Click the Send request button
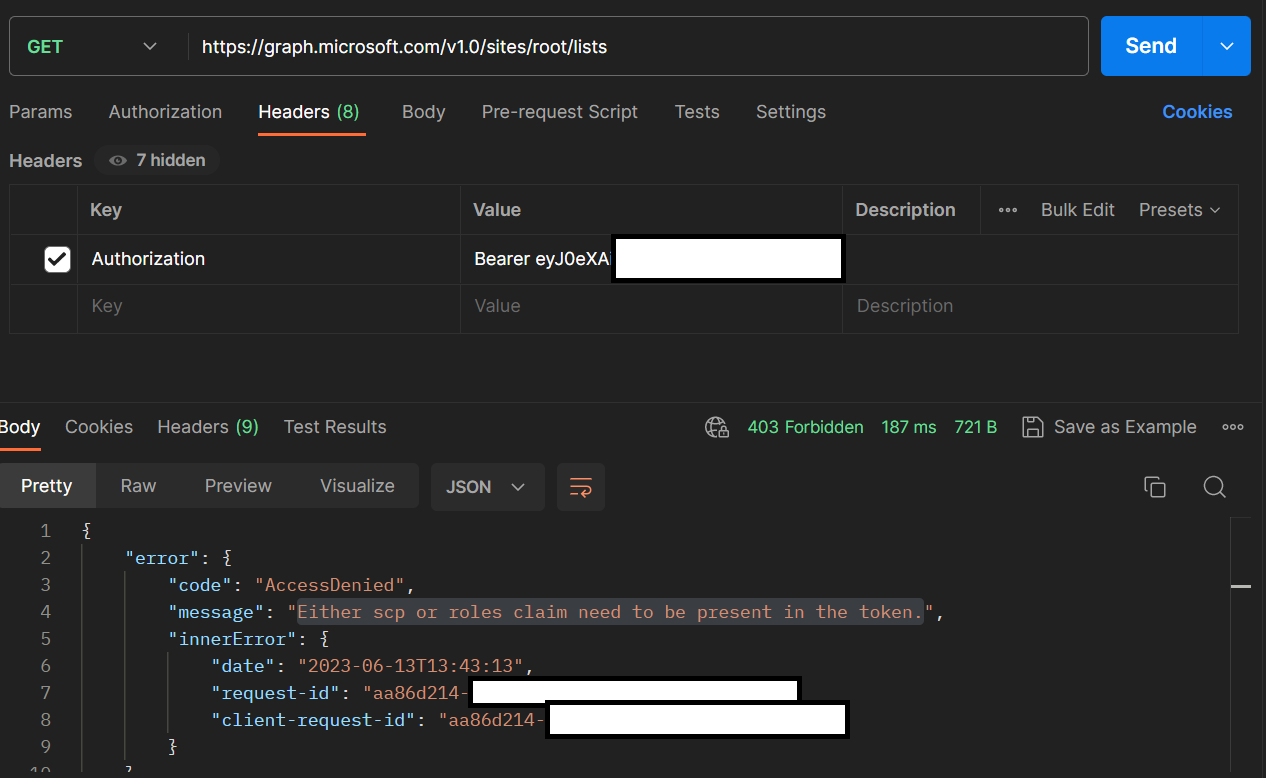Image resolution: width=1266 pixels, height=778 pixels. tap(1151, 46)
